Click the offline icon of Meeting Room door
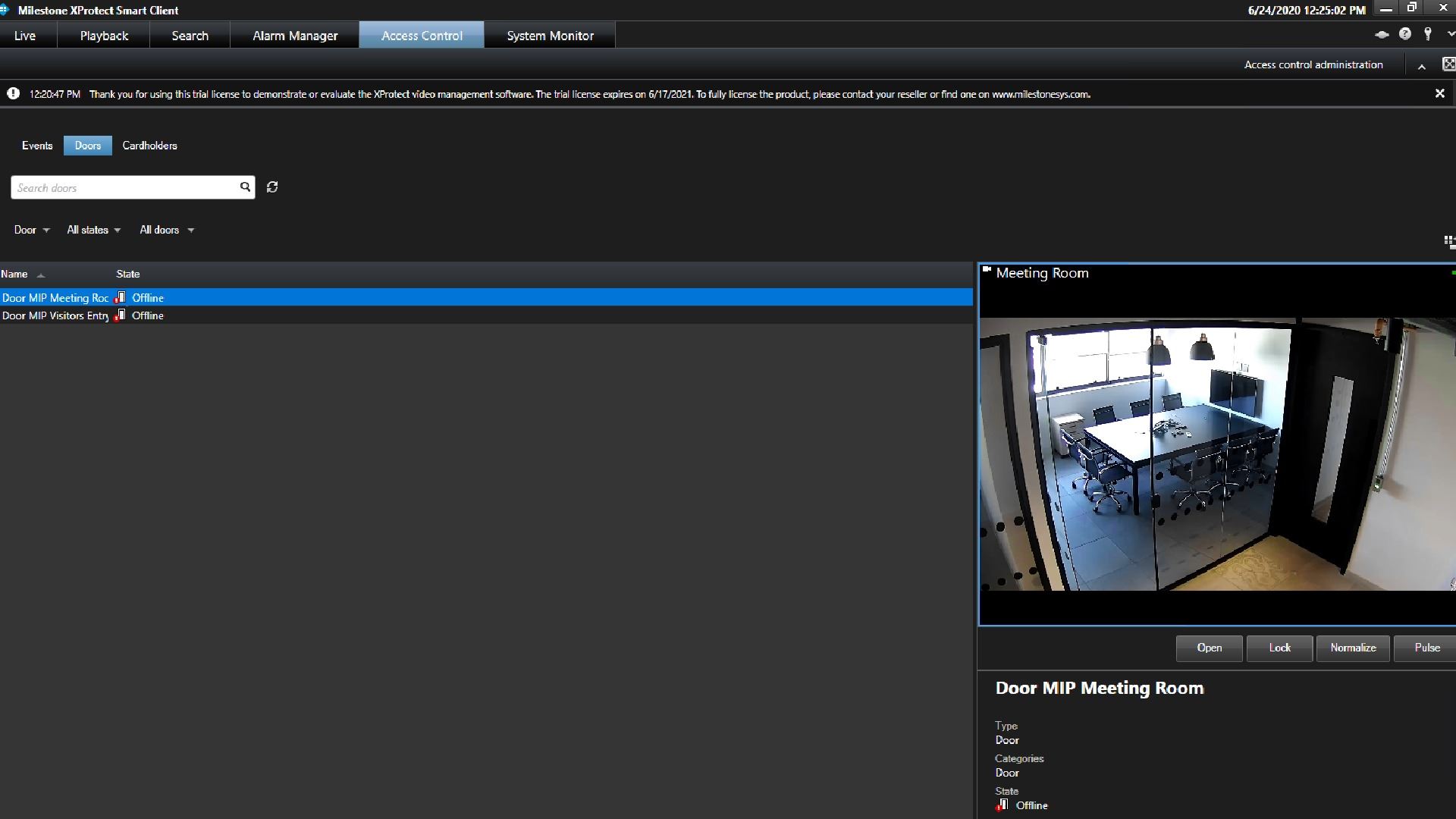The image size is (1456, 819). (x=120, y=298)
